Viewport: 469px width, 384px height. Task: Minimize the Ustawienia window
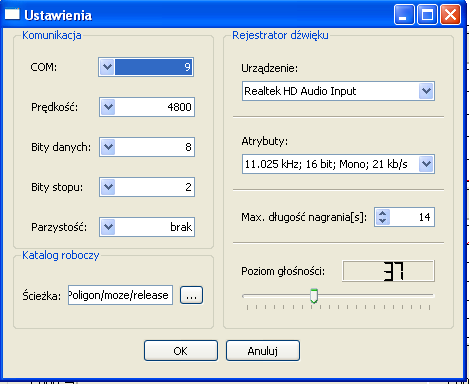tap(404, 15)
